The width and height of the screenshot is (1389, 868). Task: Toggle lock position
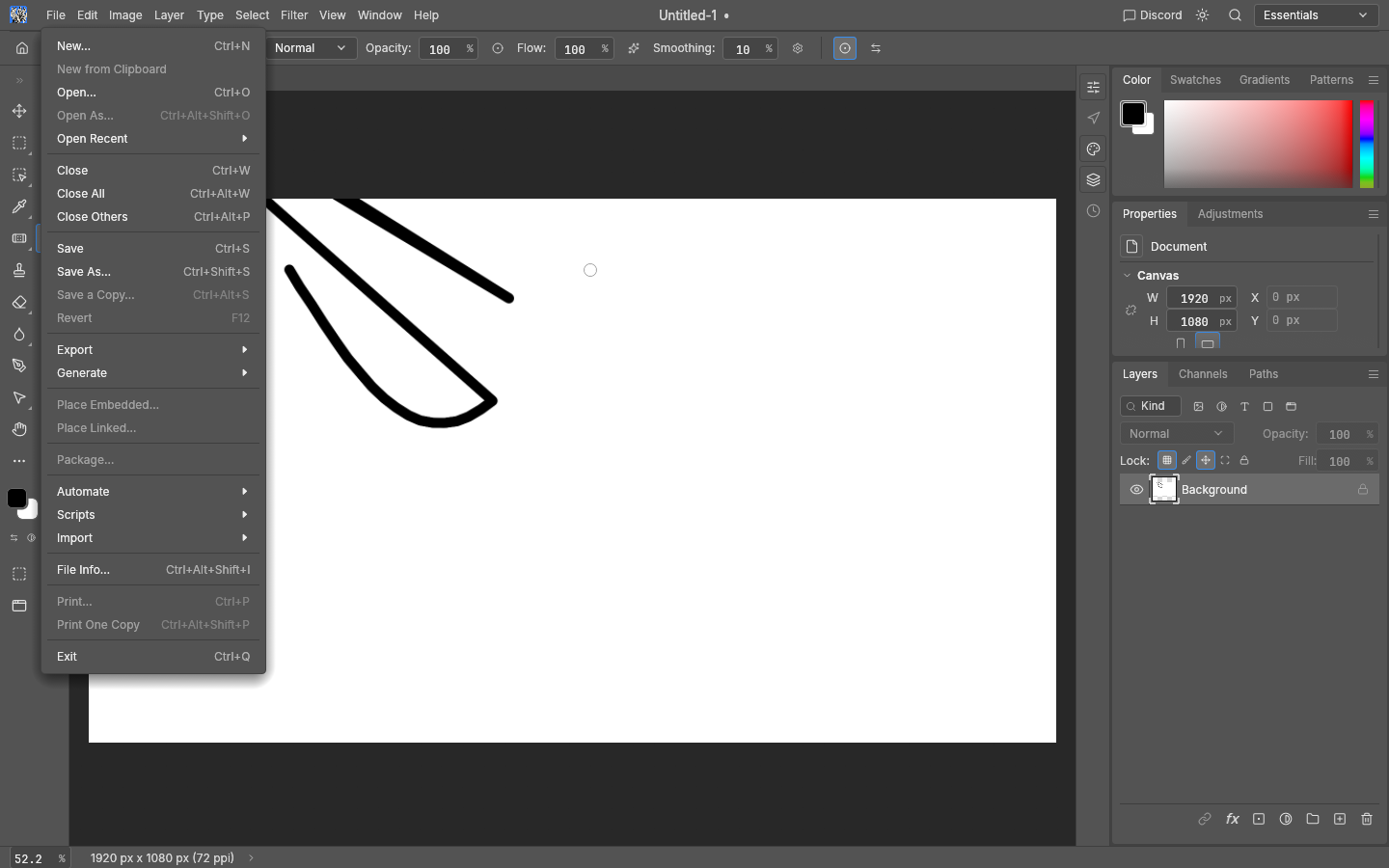coord(1206,460)
